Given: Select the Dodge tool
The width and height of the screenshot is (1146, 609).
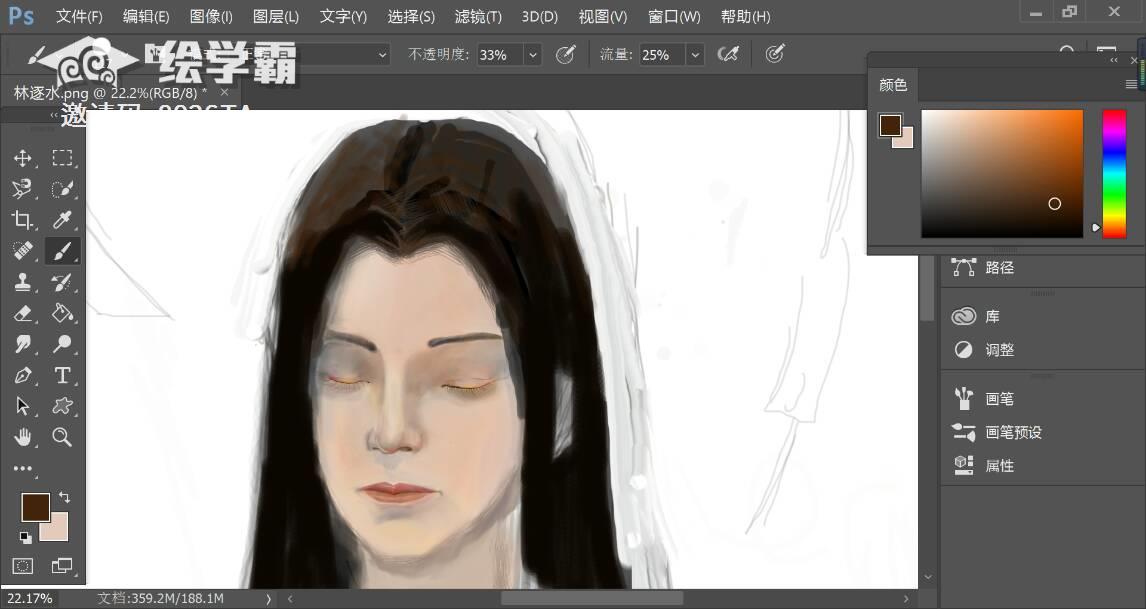Looking at the screenshot, I should (x=62, y=344).
